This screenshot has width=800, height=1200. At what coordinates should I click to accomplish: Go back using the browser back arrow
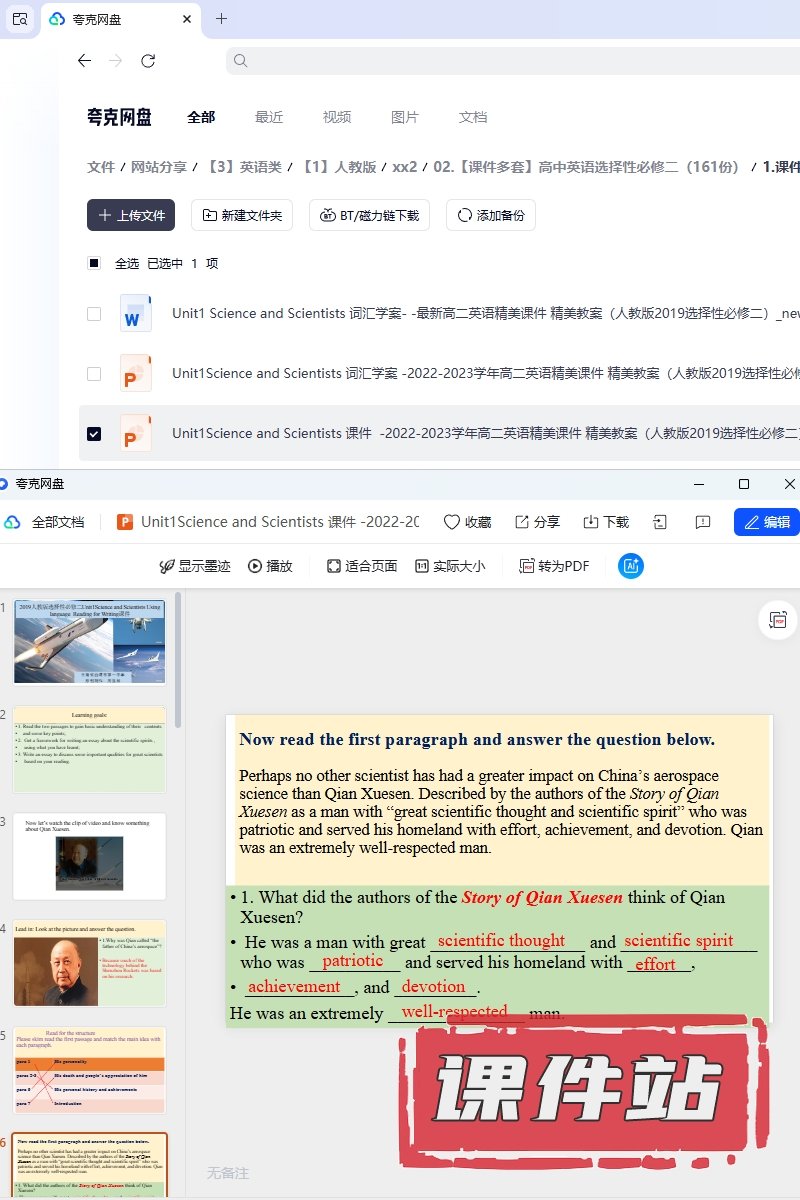coord(84,61)
